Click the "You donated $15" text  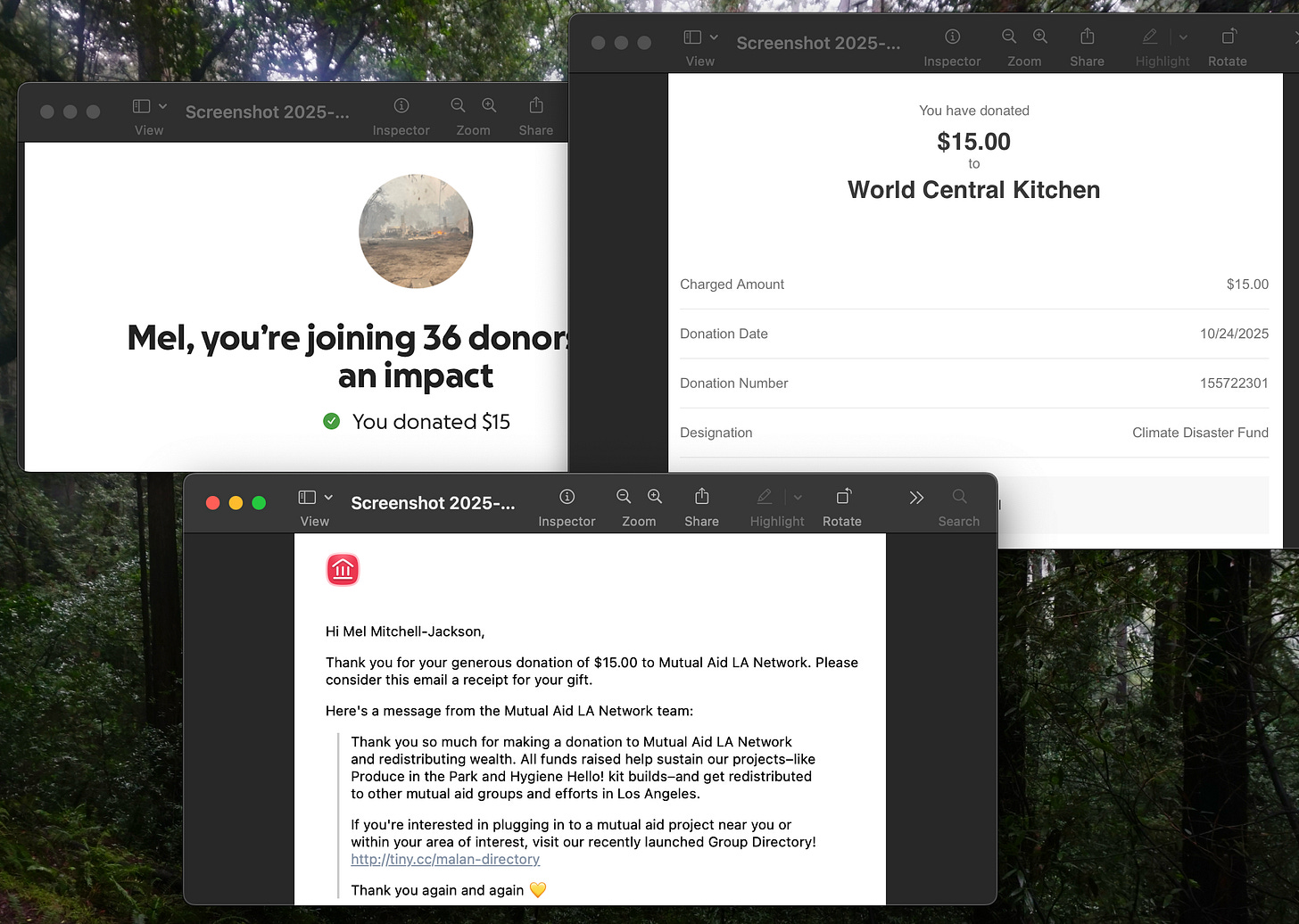coord(431,422)
